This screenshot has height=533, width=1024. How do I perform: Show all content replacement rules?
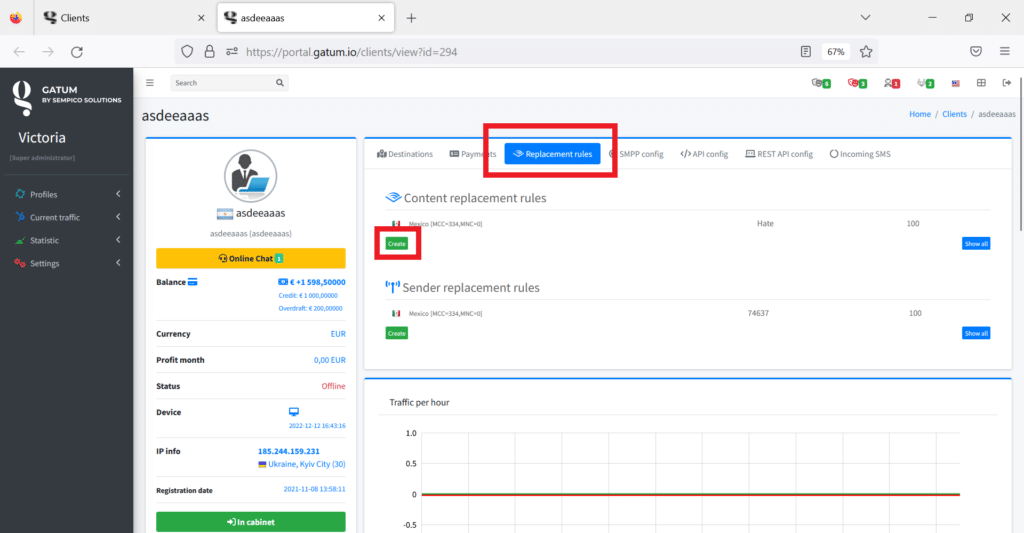pyautogui.click(x=976, y=244)
